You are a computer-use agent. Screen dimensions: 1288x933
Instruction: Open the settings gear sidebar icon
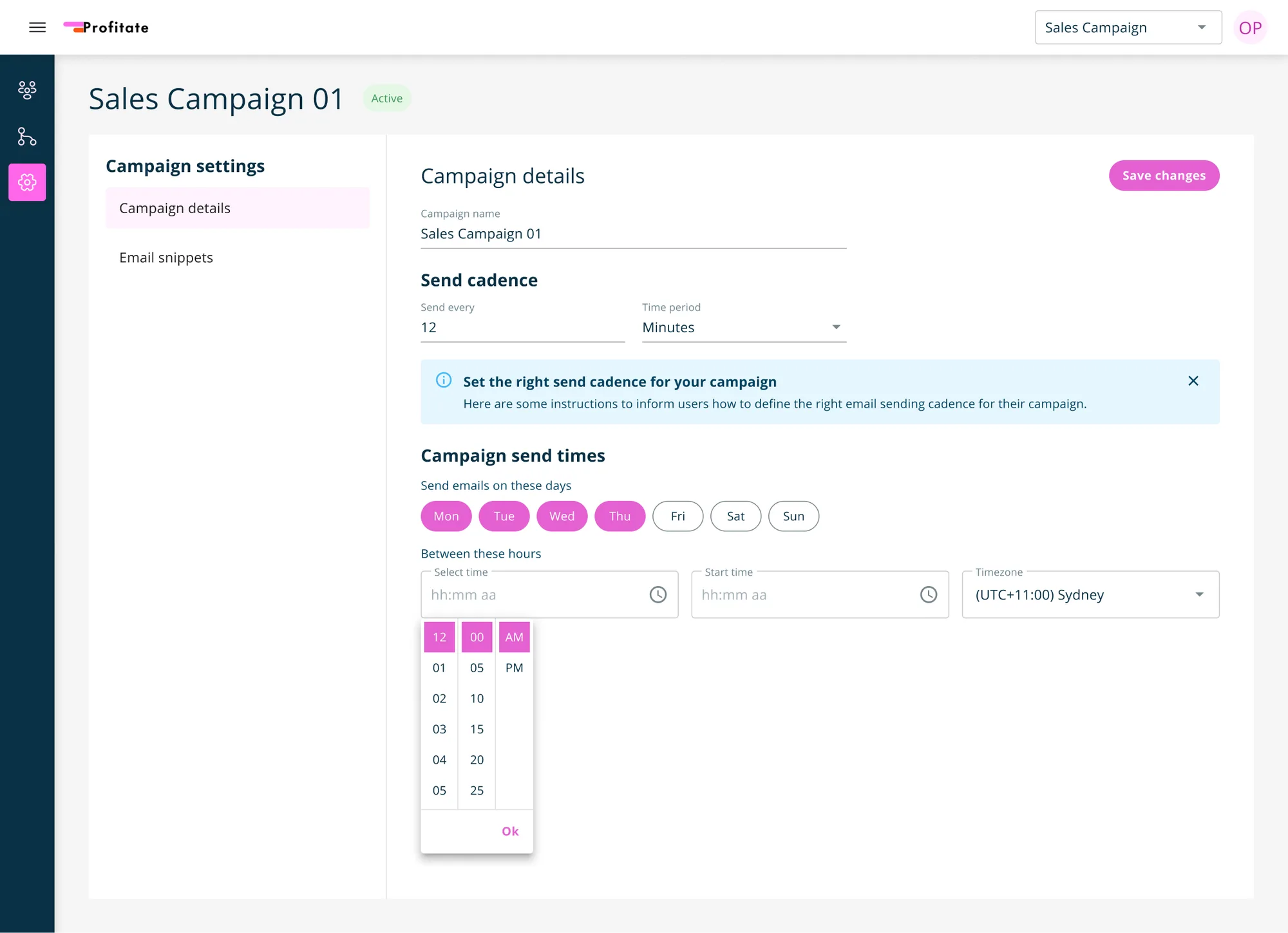27,182
